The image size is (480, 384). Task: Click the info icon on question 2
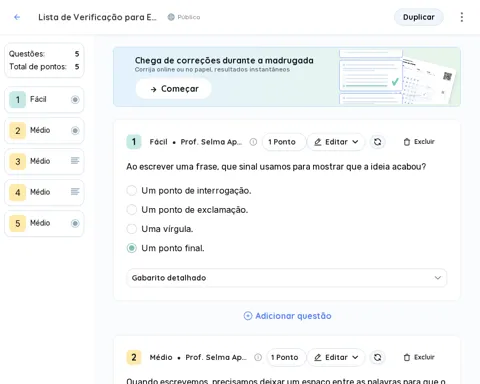(x=258, y=357)
